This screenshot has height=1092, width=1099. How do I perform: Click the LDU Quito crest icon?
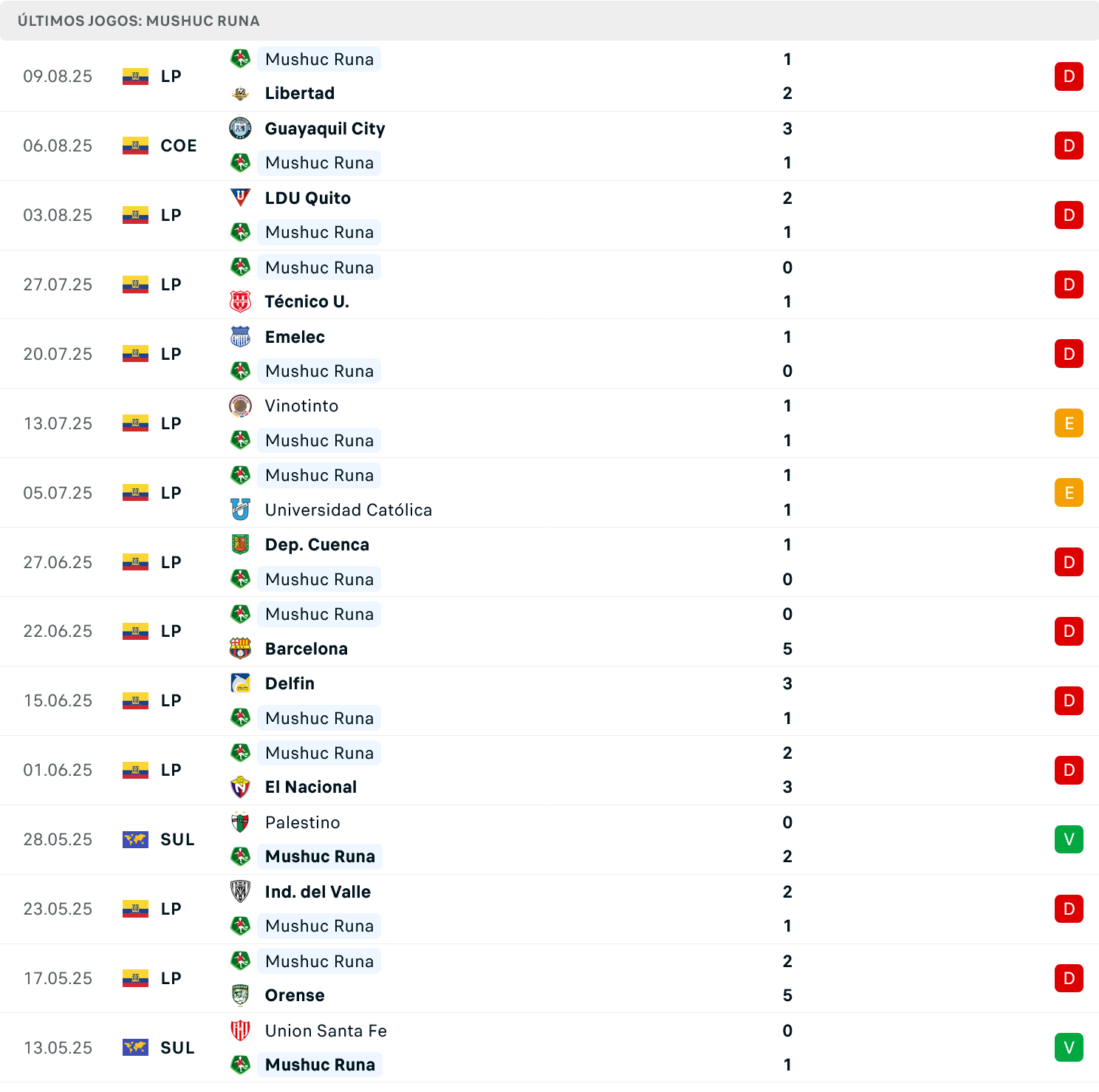click(x=240, y=198)
